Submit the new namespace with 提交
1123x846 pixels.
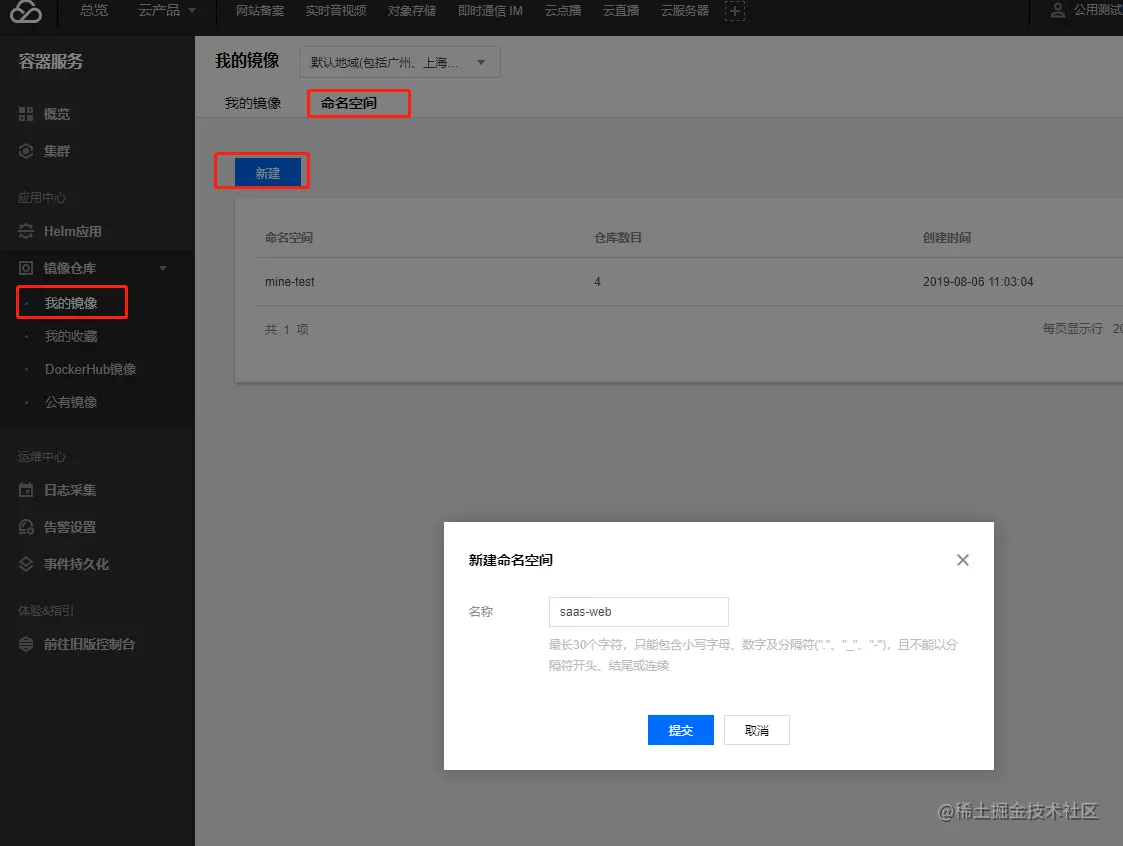click(x=680, y=730)
